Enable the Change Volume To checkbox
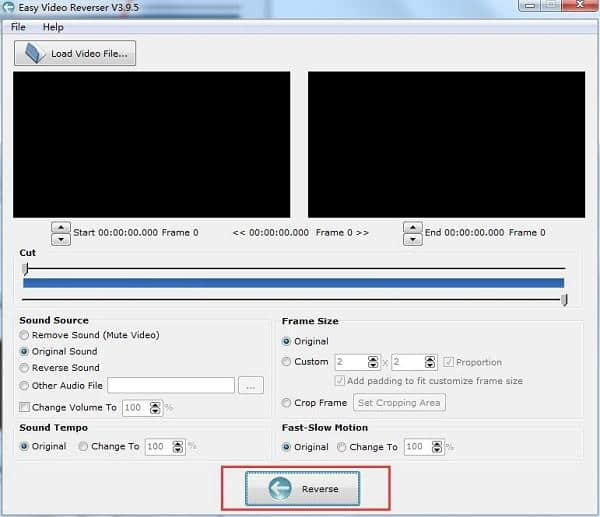This screenshot has height=517, width=600. click(24, 407)
